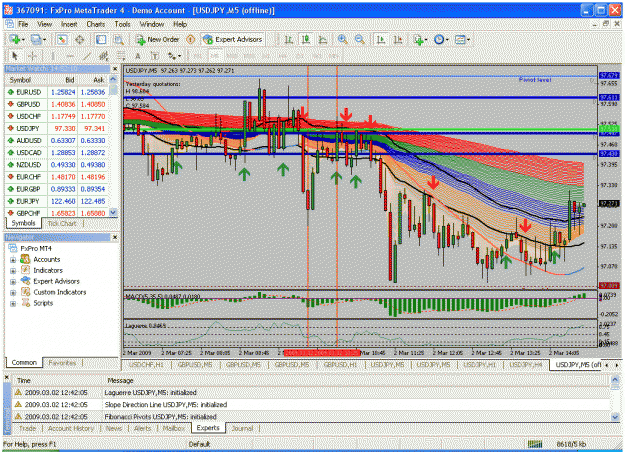This screenshot has width=625, height=452.
Task: Open the Help menu
Action: pos(180,24)
